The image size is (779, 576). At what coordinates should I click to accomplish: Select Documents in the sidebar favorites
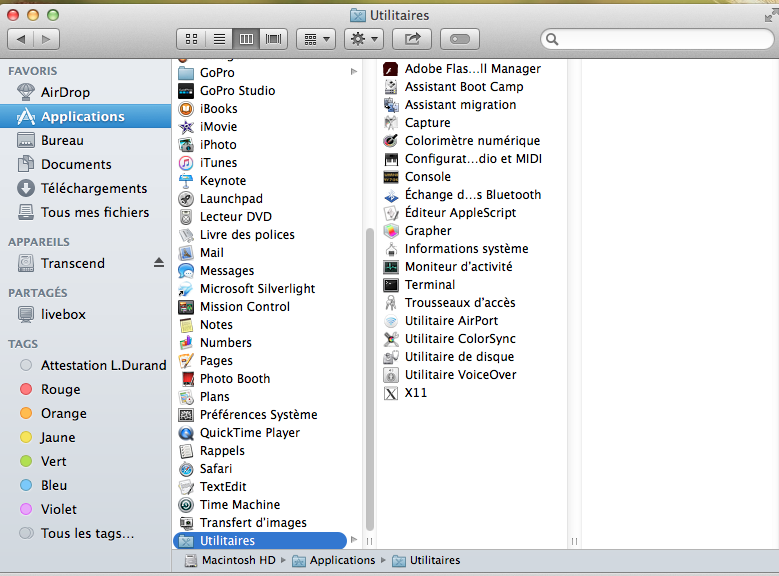tap(76, 164)
